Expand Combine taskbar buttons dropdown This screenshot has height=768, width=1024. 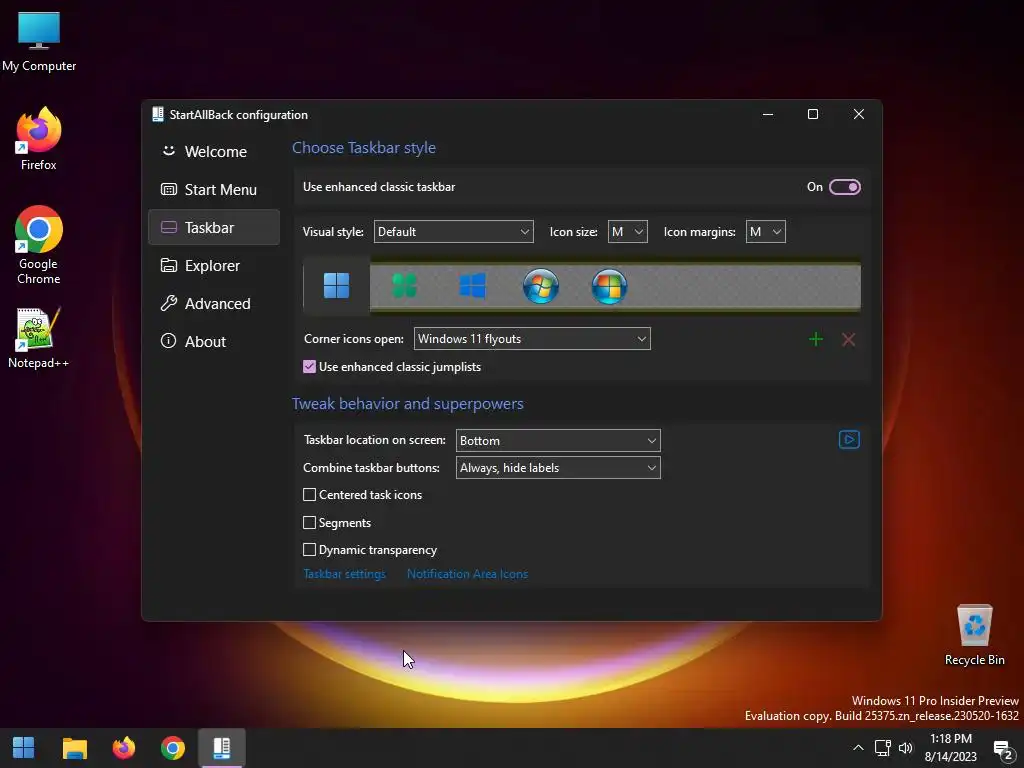point(558,468)
